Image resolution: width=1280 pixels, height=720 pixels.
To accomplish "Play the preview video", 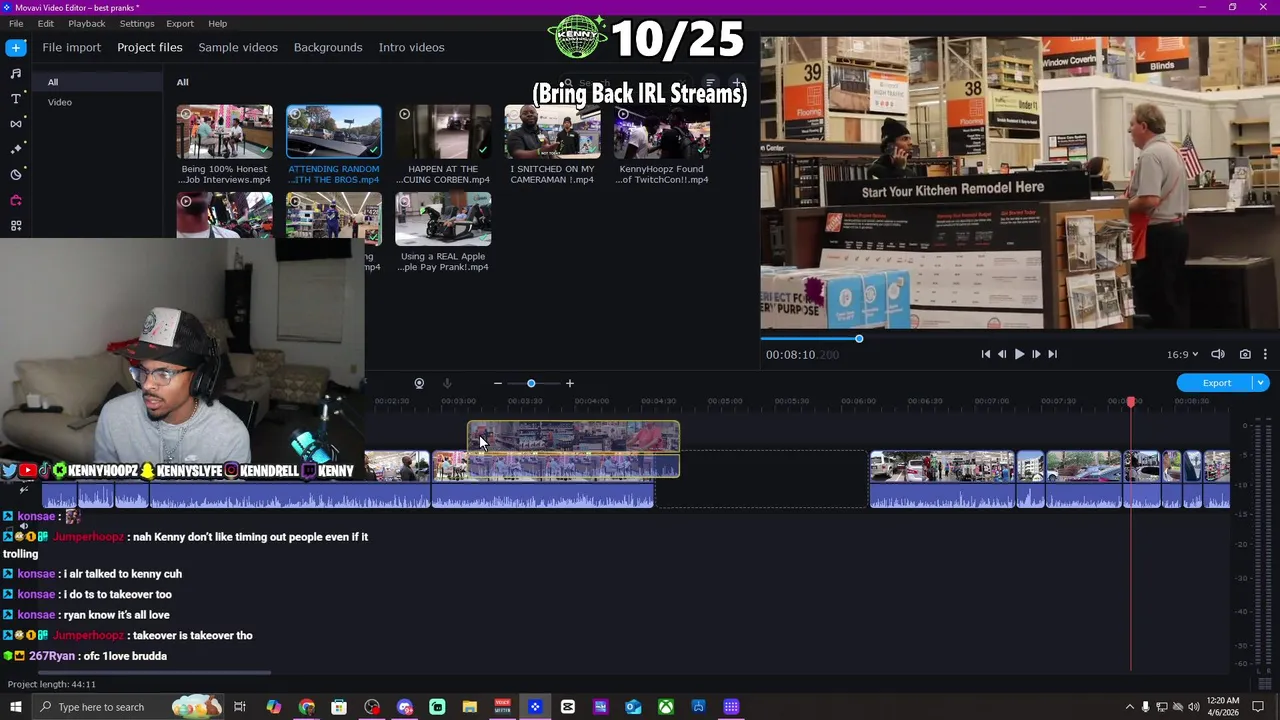I will click(x=1019, y=354).
